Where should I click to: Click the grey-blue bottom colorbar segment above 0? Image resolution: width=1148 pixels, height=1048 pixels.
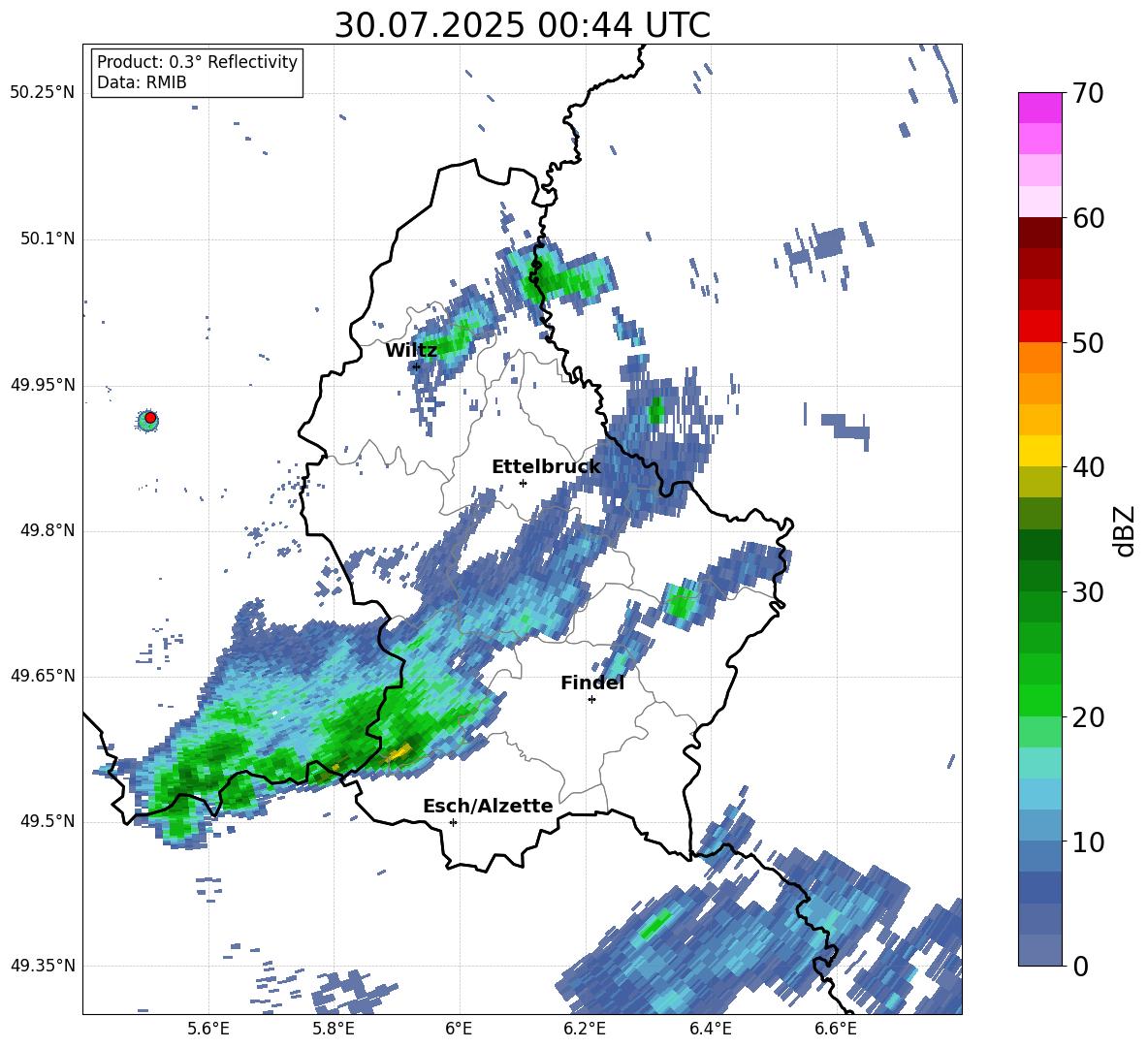pyautogui.click(x=1039, y=950)
